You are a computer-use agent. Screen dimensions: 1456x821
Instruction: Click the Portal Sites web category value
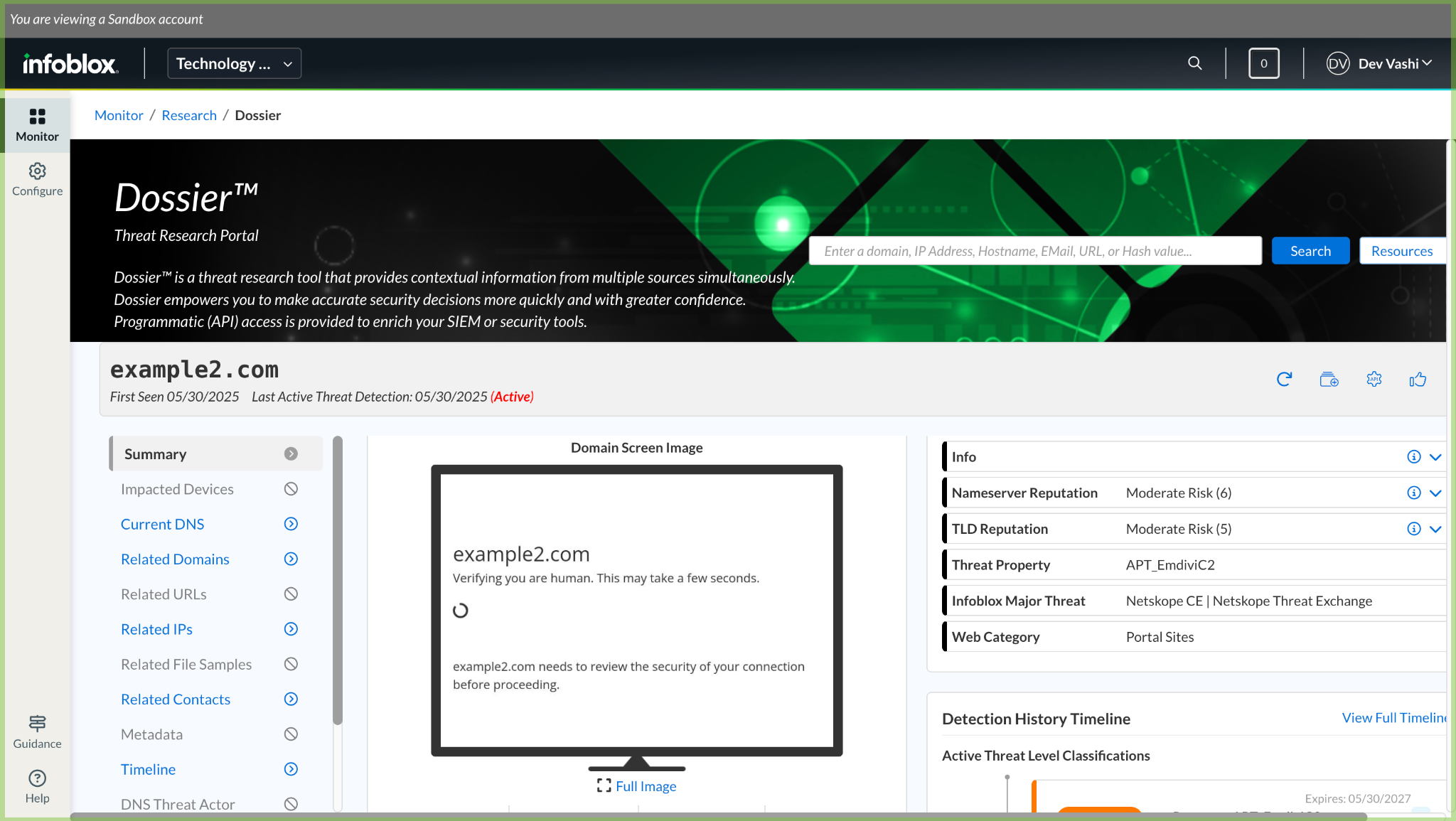click(x=1160, y=637)
